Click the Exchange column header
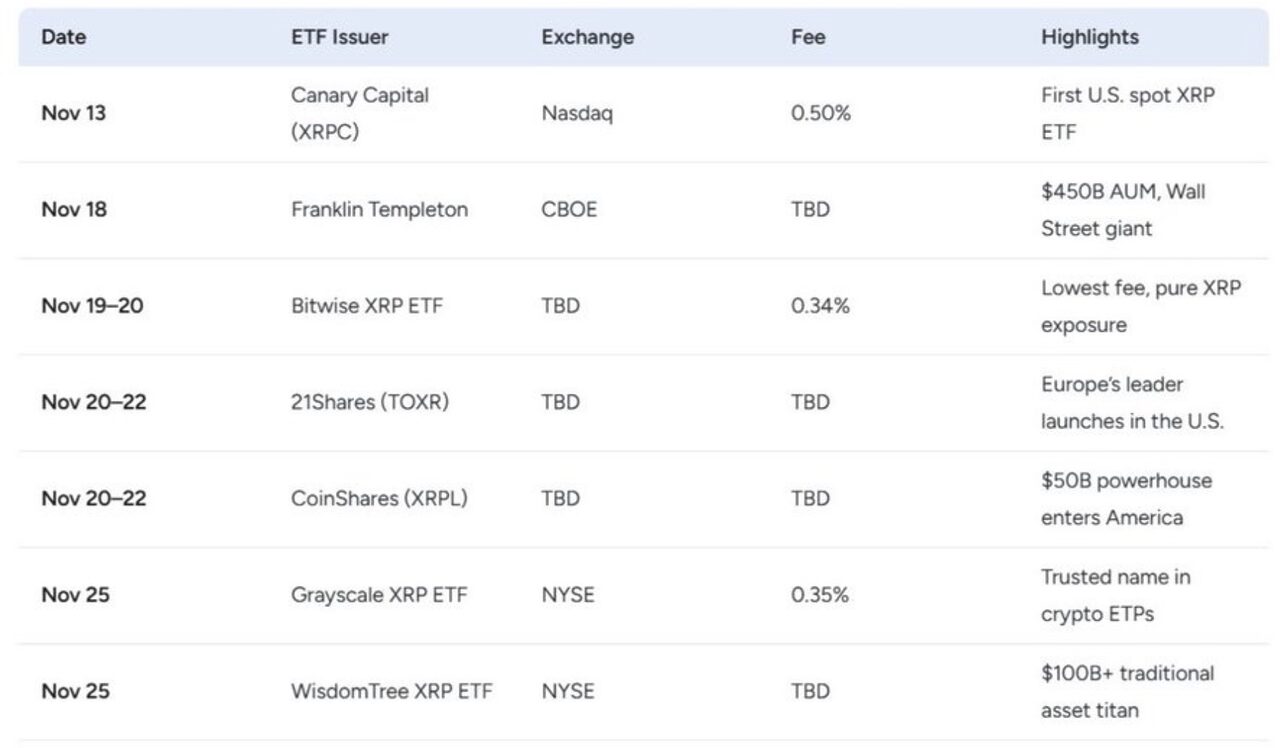Screen dimensions: 1280x748 (587, 37)
